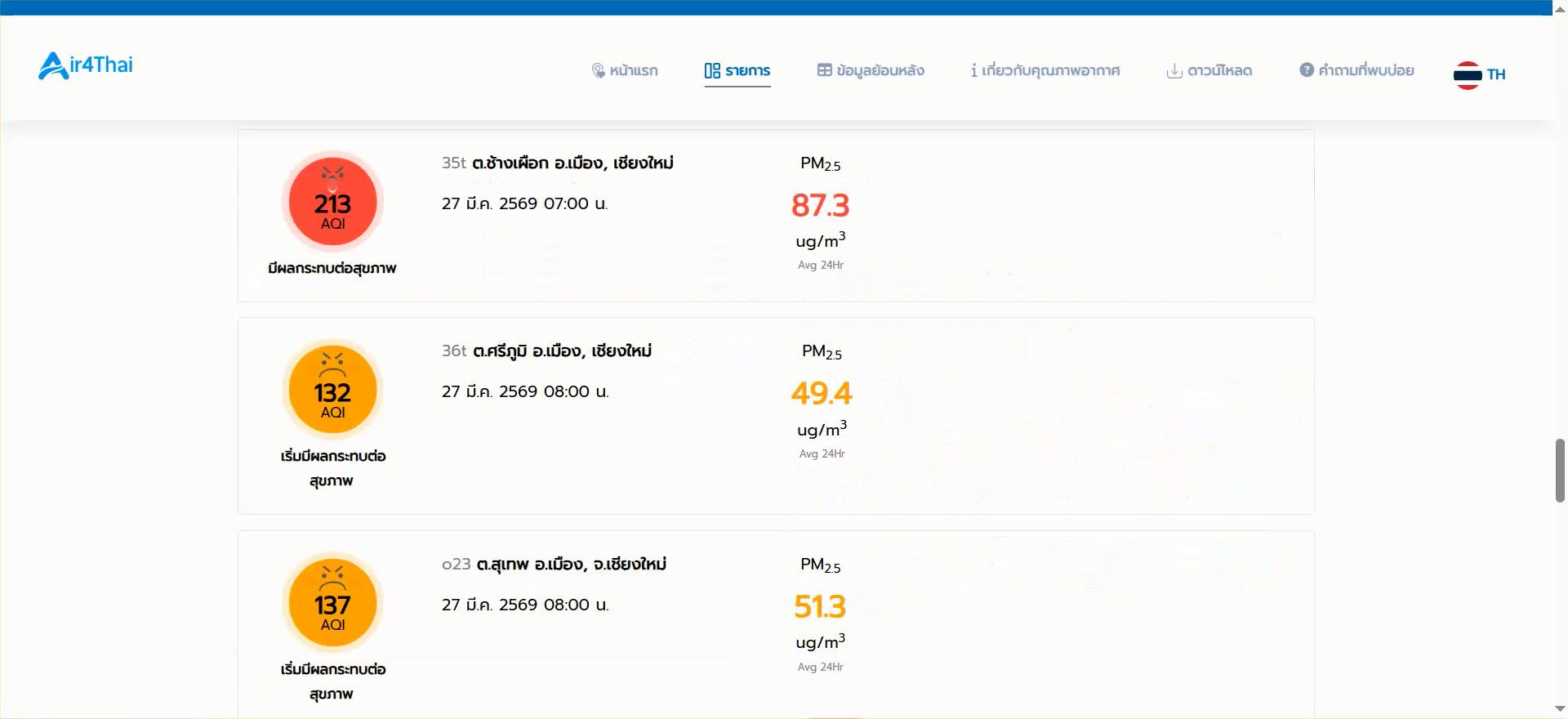Click the red 213 AQI face badge
Viewport: 1568px width, 719px height.
tap(332, 202)
